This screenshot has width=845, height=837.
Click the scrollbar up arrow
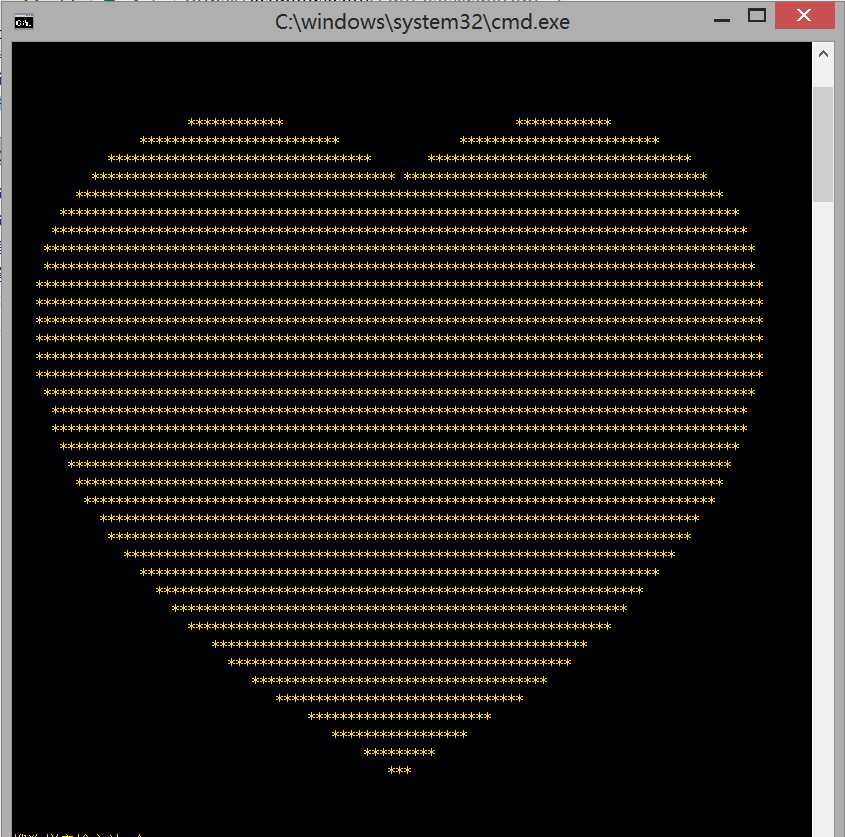823,54
